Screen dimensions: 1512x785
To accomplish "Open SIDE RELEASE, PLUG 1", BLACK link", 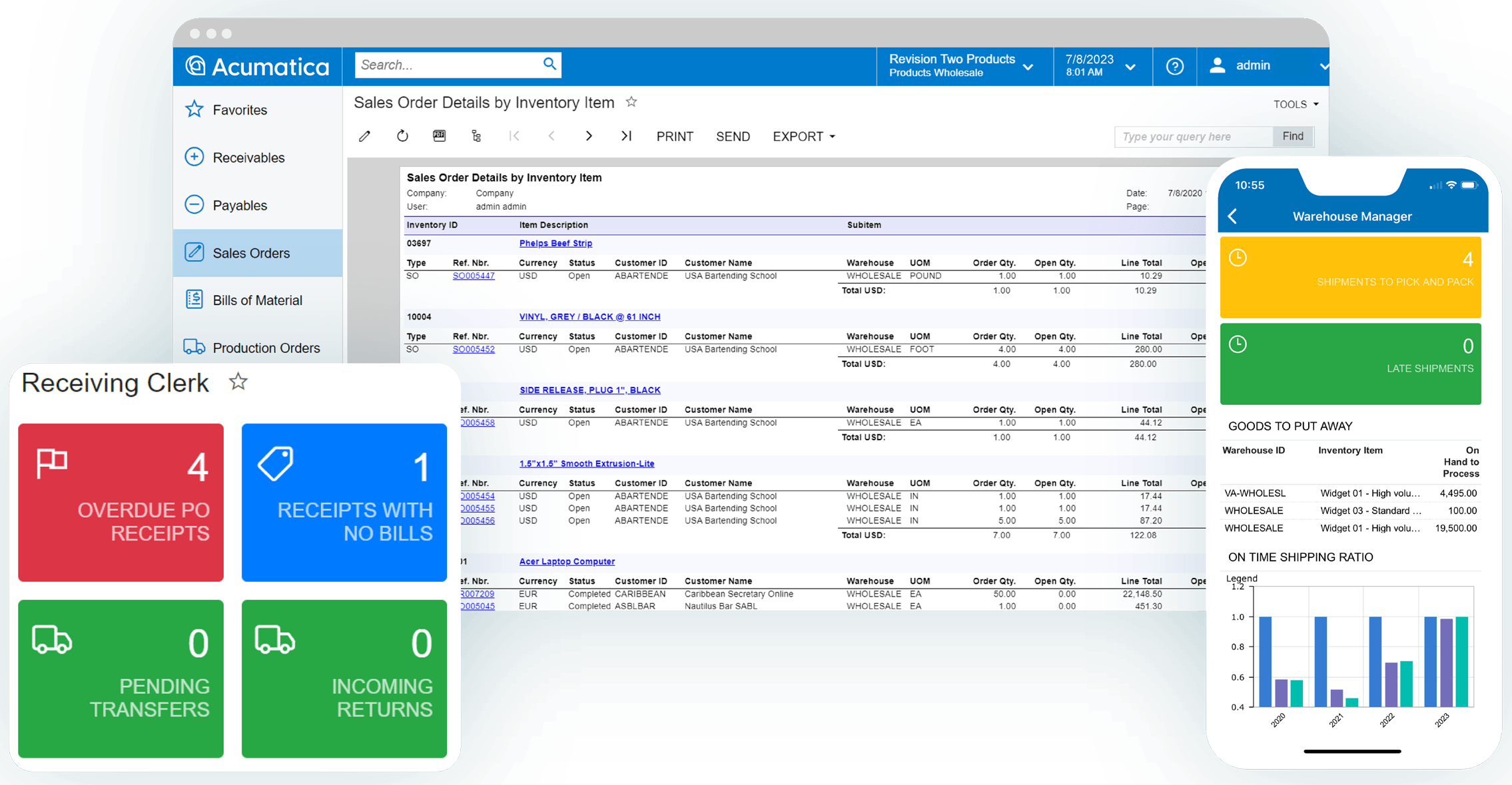I will click(x=589, y=390).
